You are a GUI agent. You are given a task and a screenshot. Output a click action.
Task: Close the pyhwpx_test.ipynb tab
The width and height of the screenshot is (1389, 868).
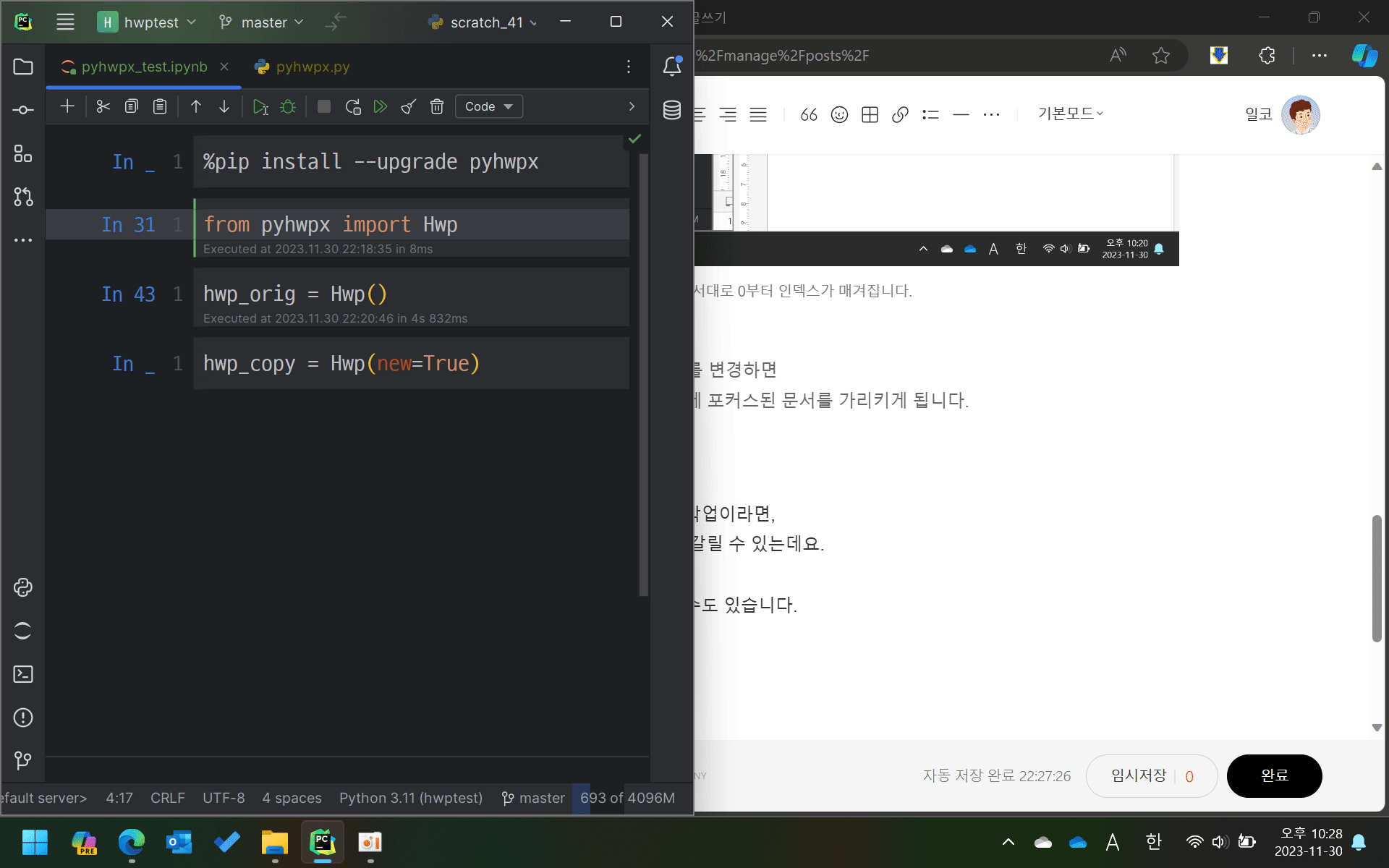tap(224, 67)
